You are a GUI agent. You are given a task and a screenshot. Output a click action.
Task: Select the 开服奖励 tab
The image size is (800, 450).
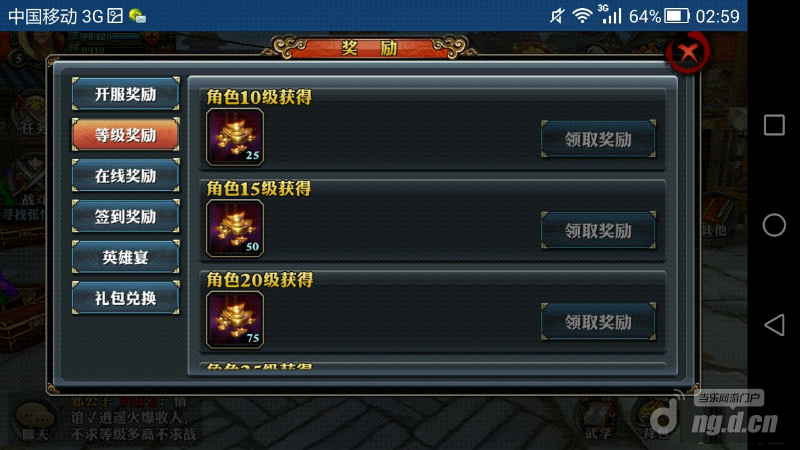[126, 94]
